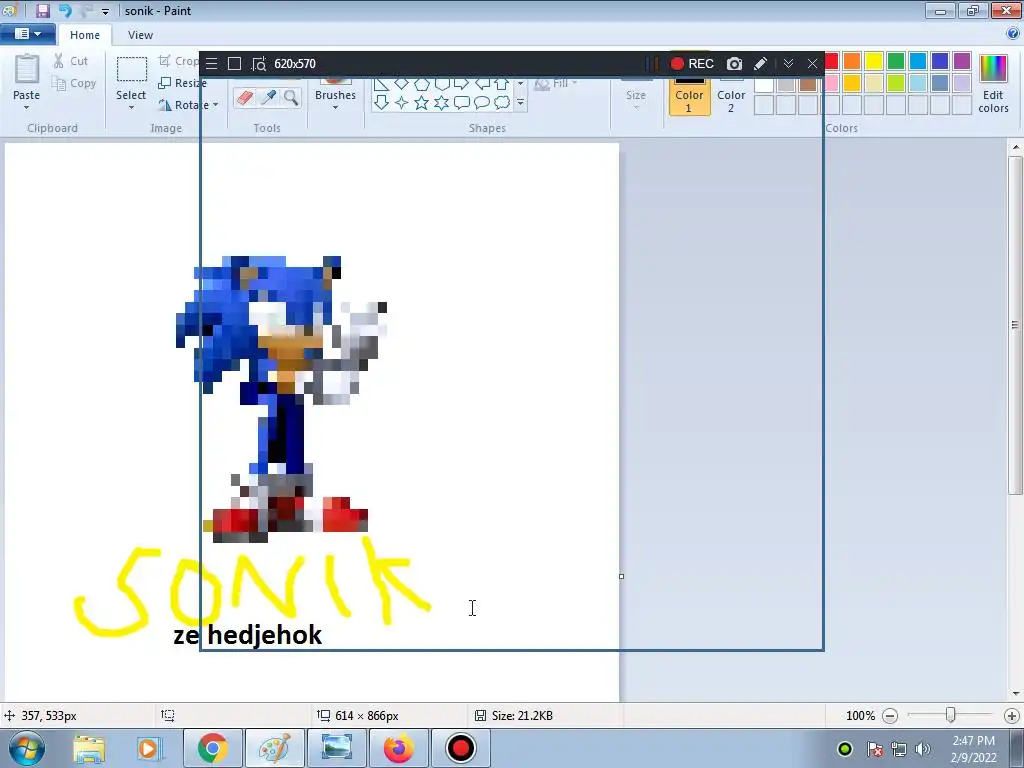Screen dimensions: 1024x768
Task: Pick the green color swatch
Action: tap(896, 61)
